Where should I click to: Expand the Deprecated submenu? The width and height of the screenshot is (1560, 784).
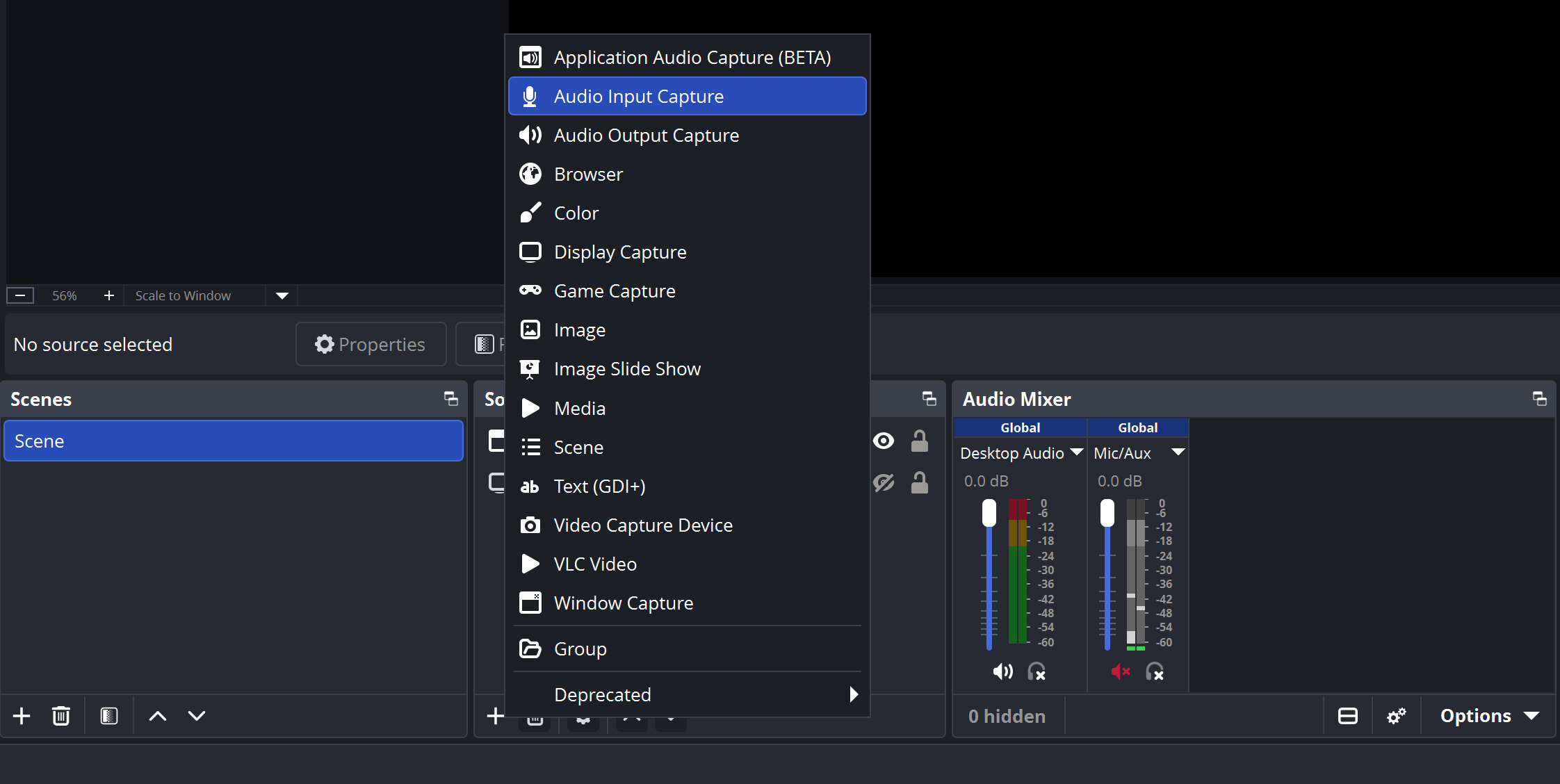coord(687,694)
